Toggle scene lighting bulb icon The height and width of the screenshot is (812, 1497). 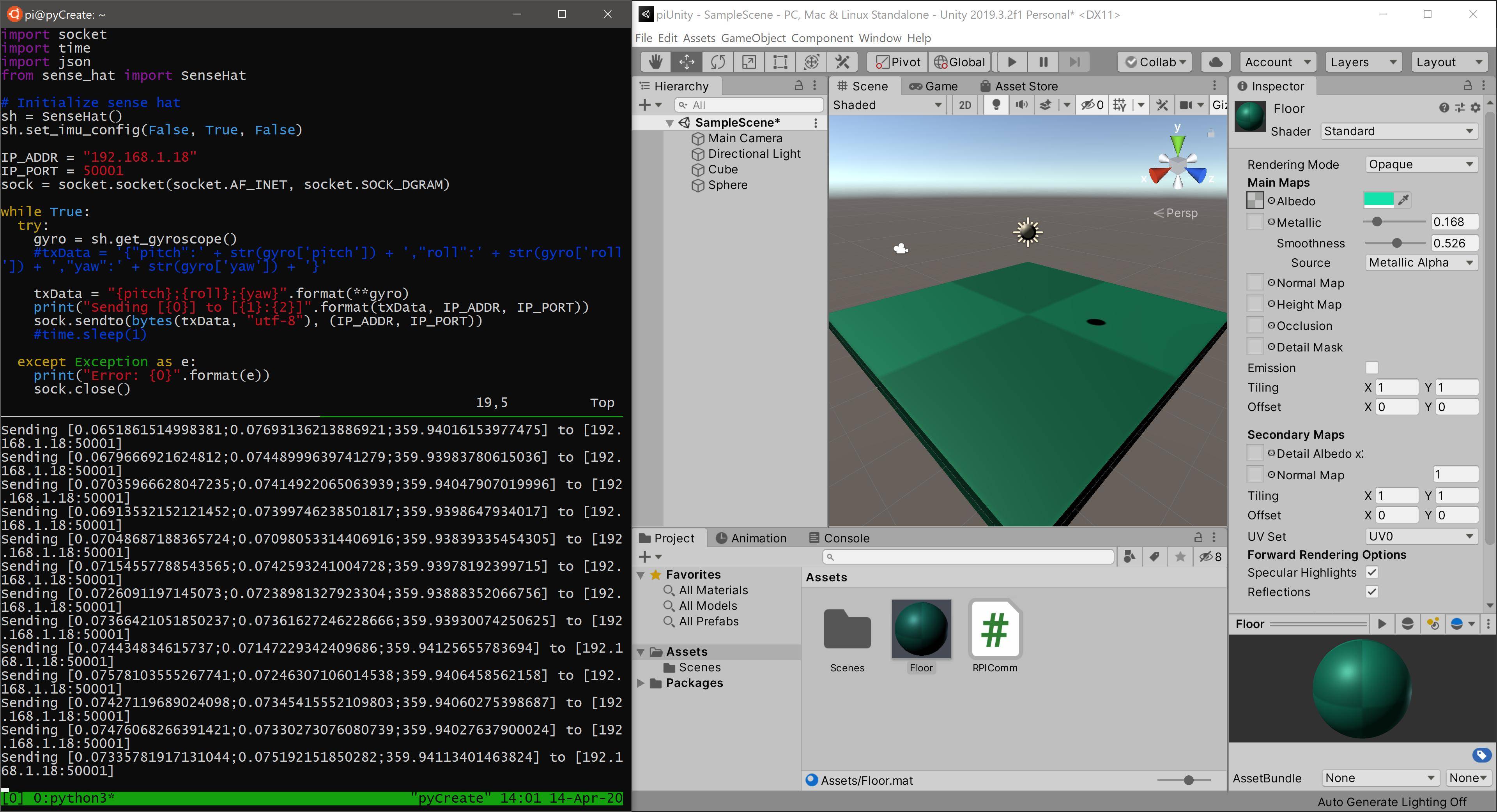[x=996, y=105]
